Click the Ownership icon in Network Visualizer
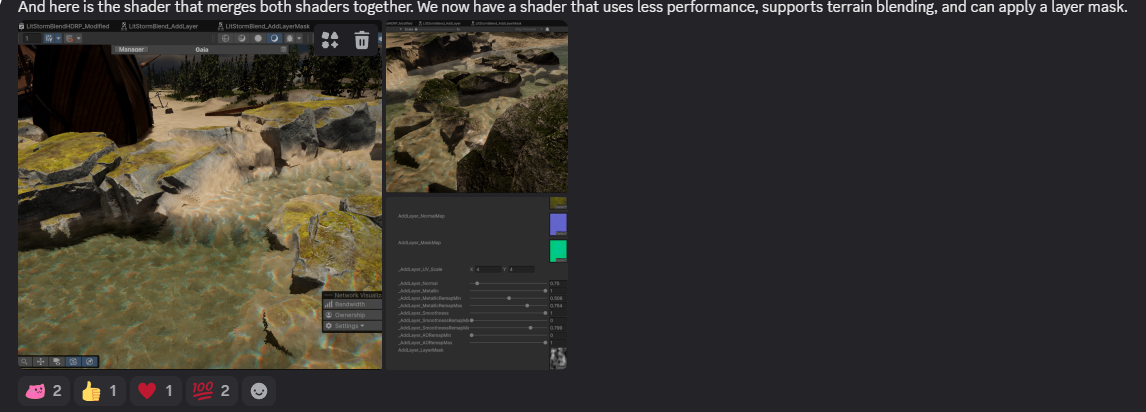Screen dimensions: 1146x412 point(329,315)
